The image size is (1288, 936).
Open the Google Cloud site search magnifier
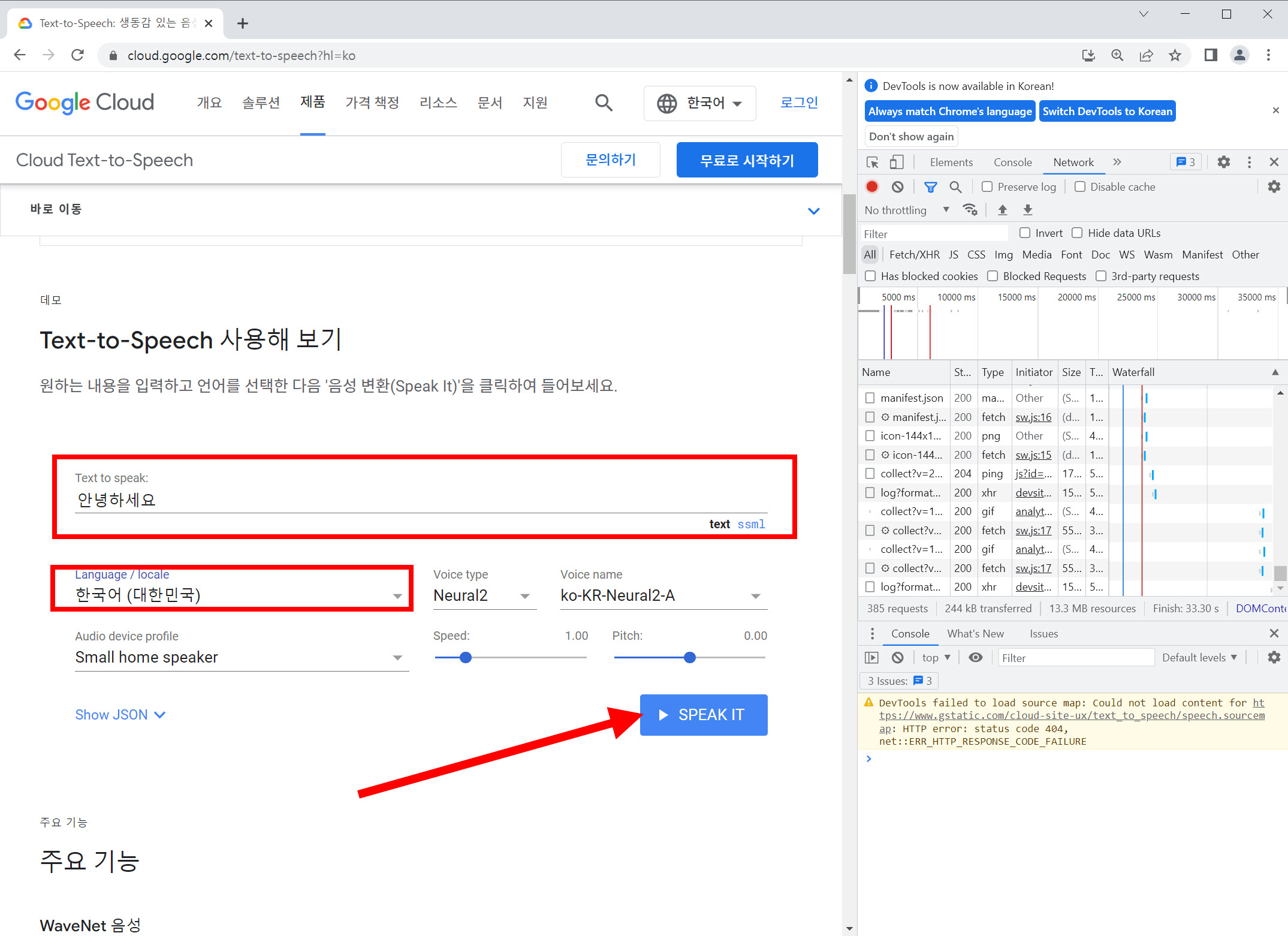click(x=604, y=103)
